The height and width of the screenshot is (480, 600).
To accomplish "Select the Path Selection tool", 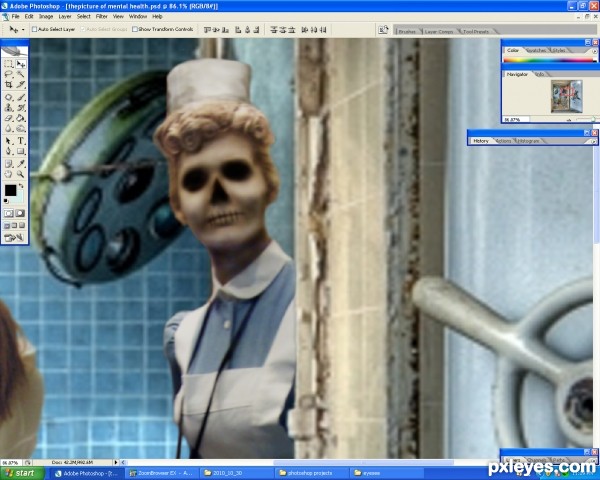I will 9,141.
